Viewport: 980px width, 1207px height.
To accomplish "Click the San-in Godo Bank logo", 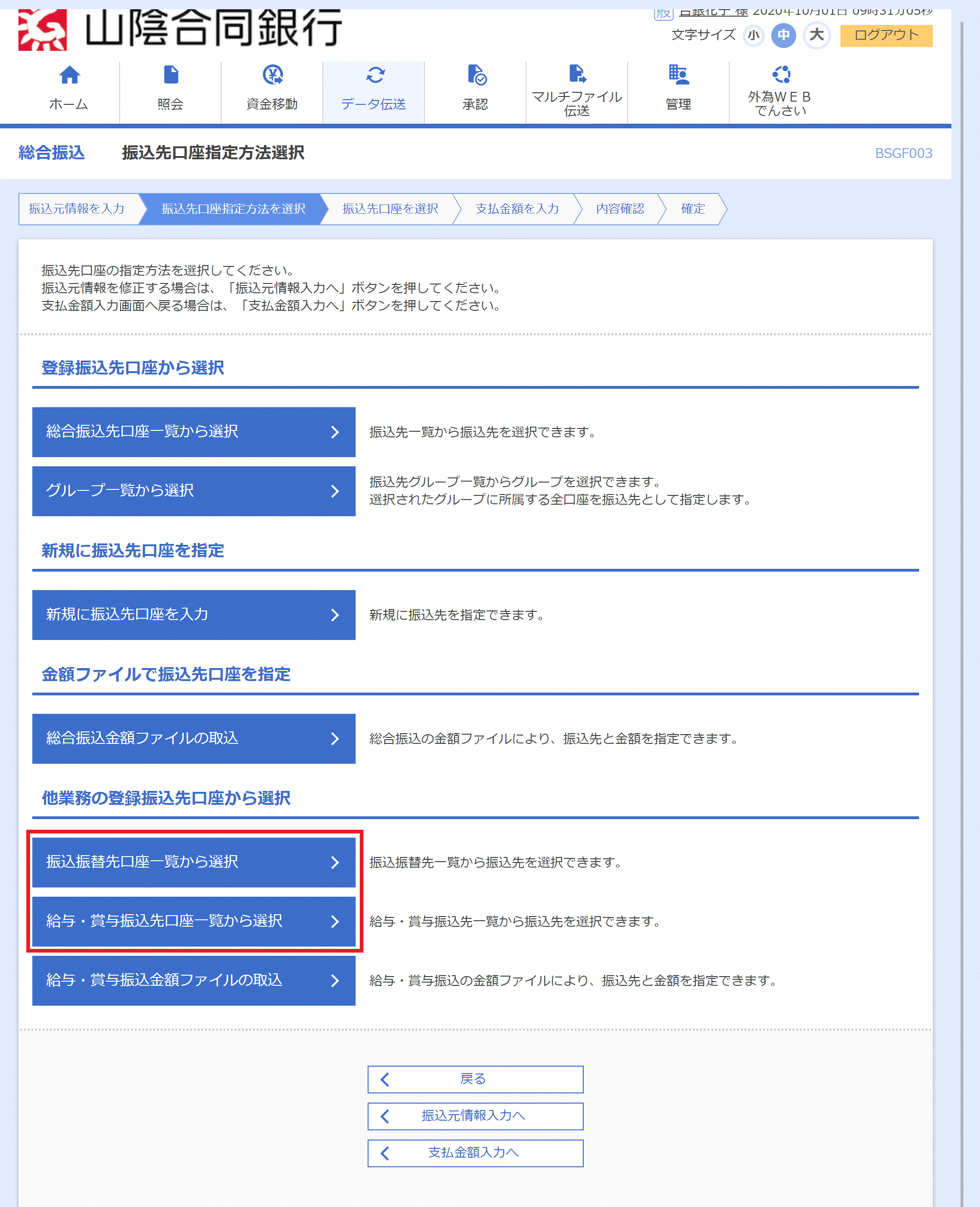I will 181,30.
